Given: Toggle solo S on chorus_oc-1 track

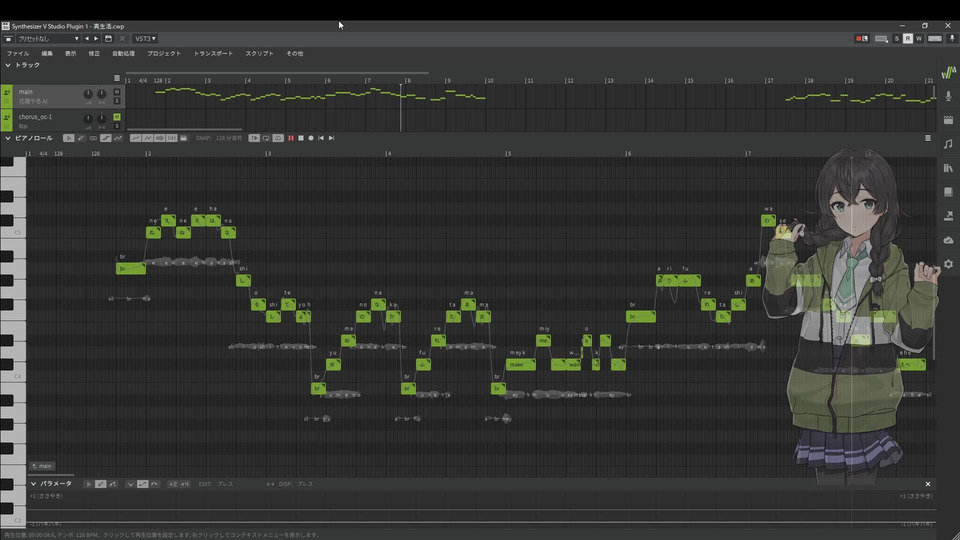Looking at the screenshot, I should (x=117, y=126).
